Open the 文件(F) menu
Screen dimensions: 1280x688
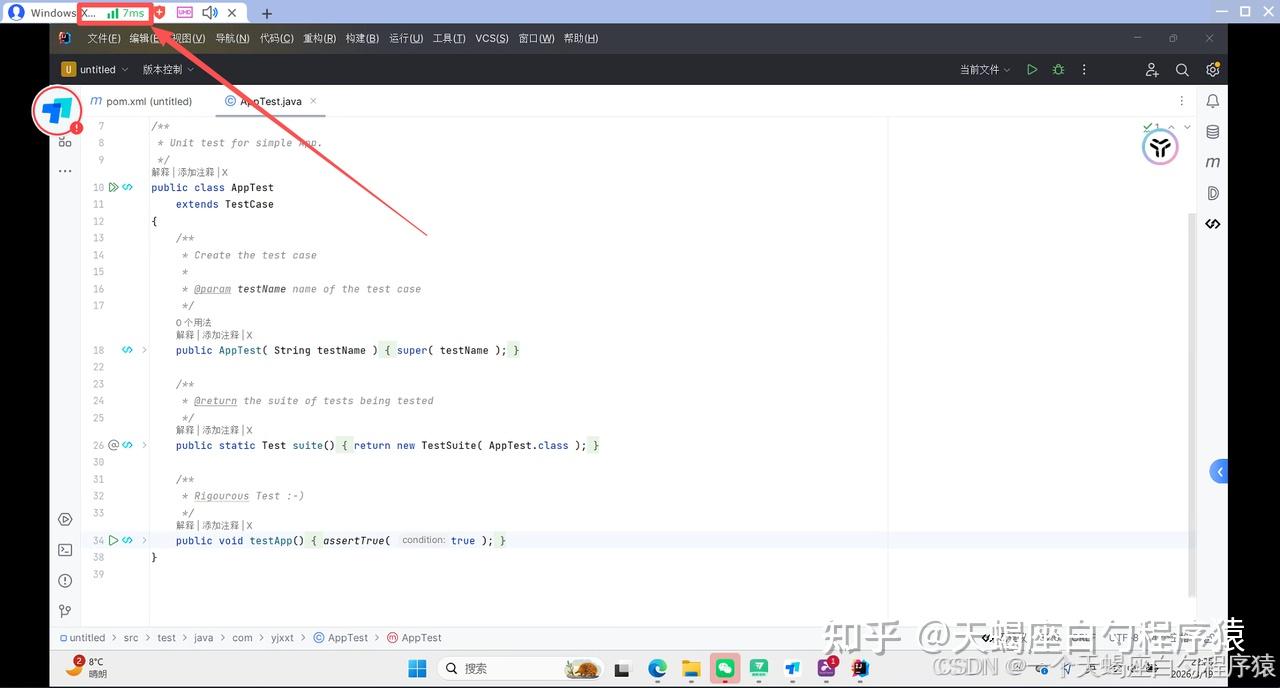point(104,38)
